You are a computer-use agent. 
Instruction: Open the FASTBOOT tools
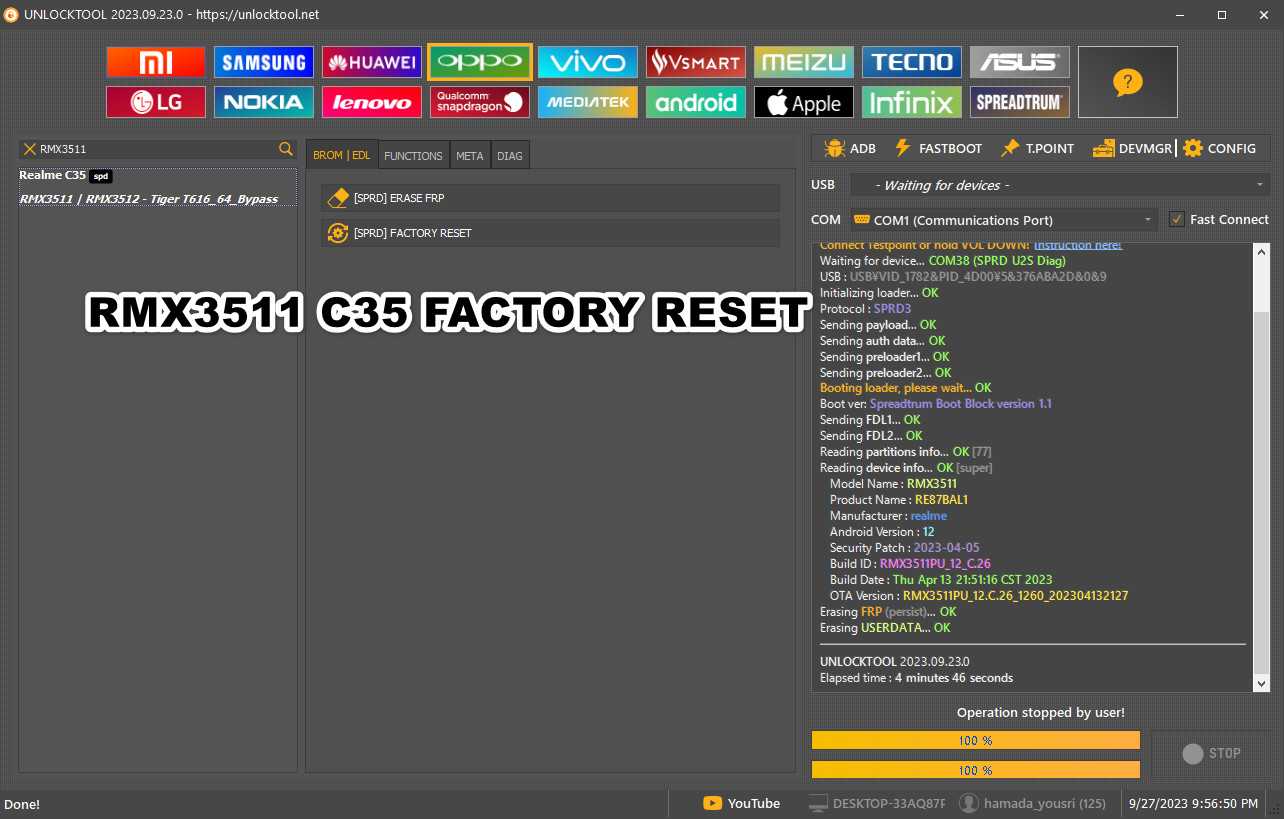pos(938,148)
